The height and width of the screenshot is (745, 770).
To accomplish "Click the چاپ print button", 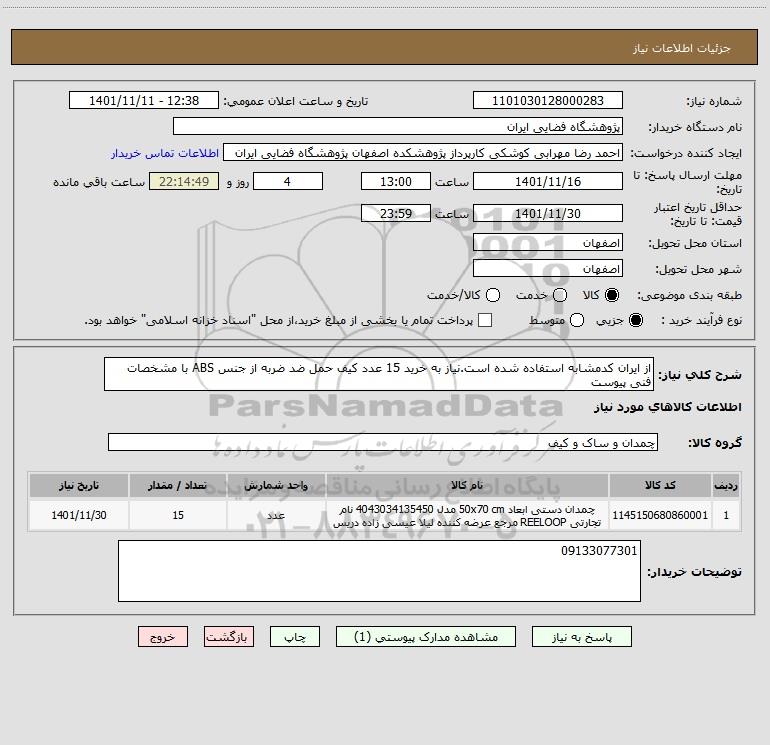I will coord(295,637).
